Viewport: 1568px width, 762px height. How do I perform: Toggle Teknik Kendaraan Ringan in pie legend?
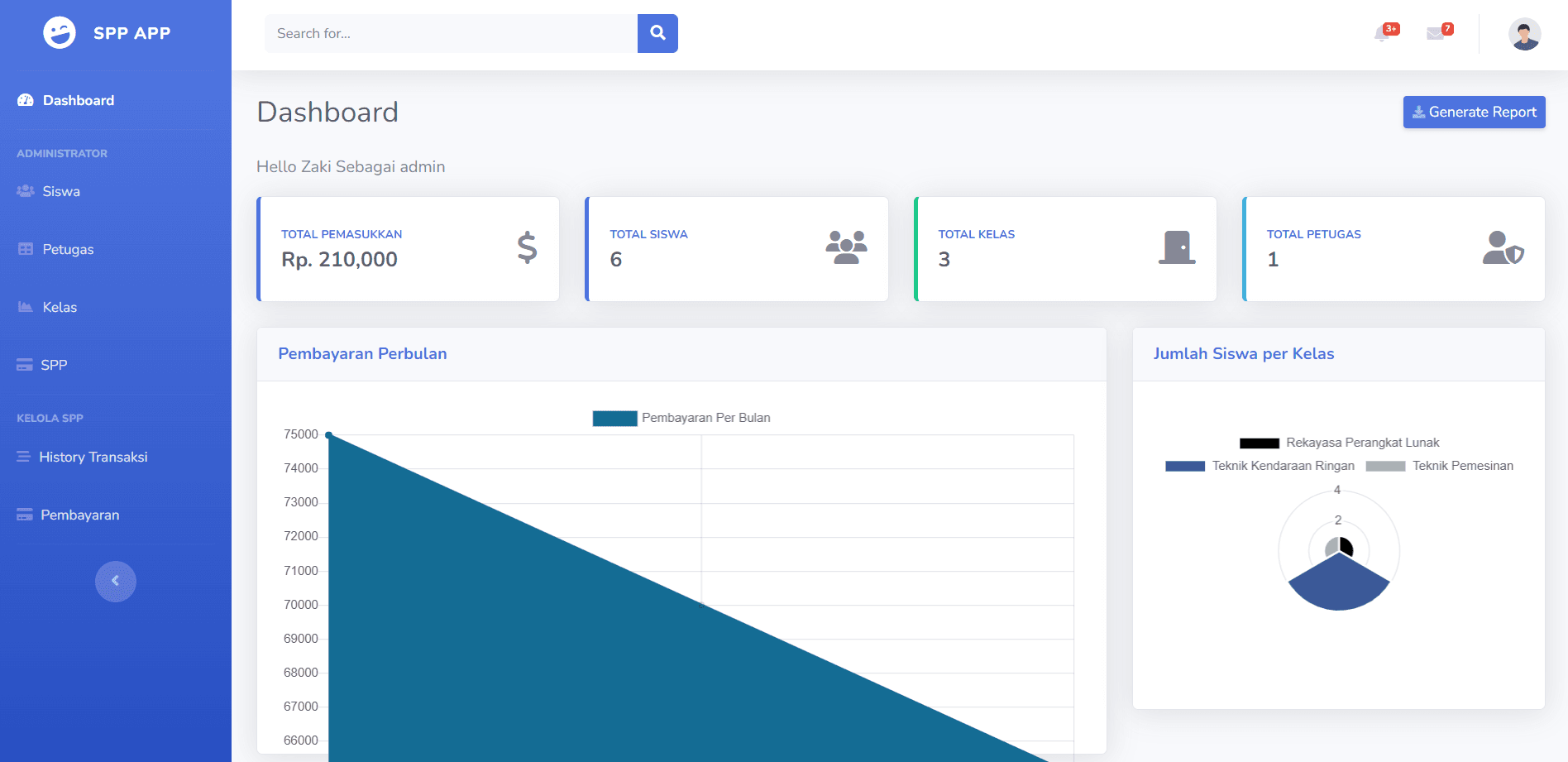(x=1260, y=466)
